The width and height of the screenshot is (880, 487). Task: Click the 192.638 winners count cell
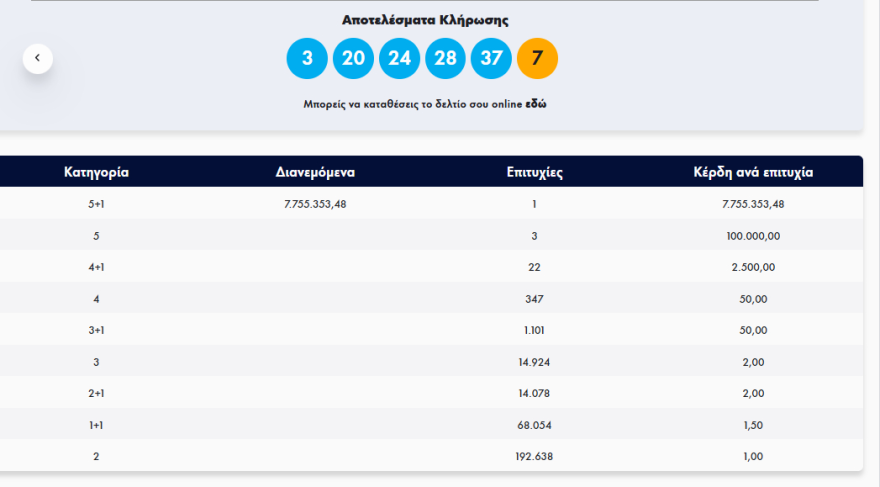tap(535, 456)
